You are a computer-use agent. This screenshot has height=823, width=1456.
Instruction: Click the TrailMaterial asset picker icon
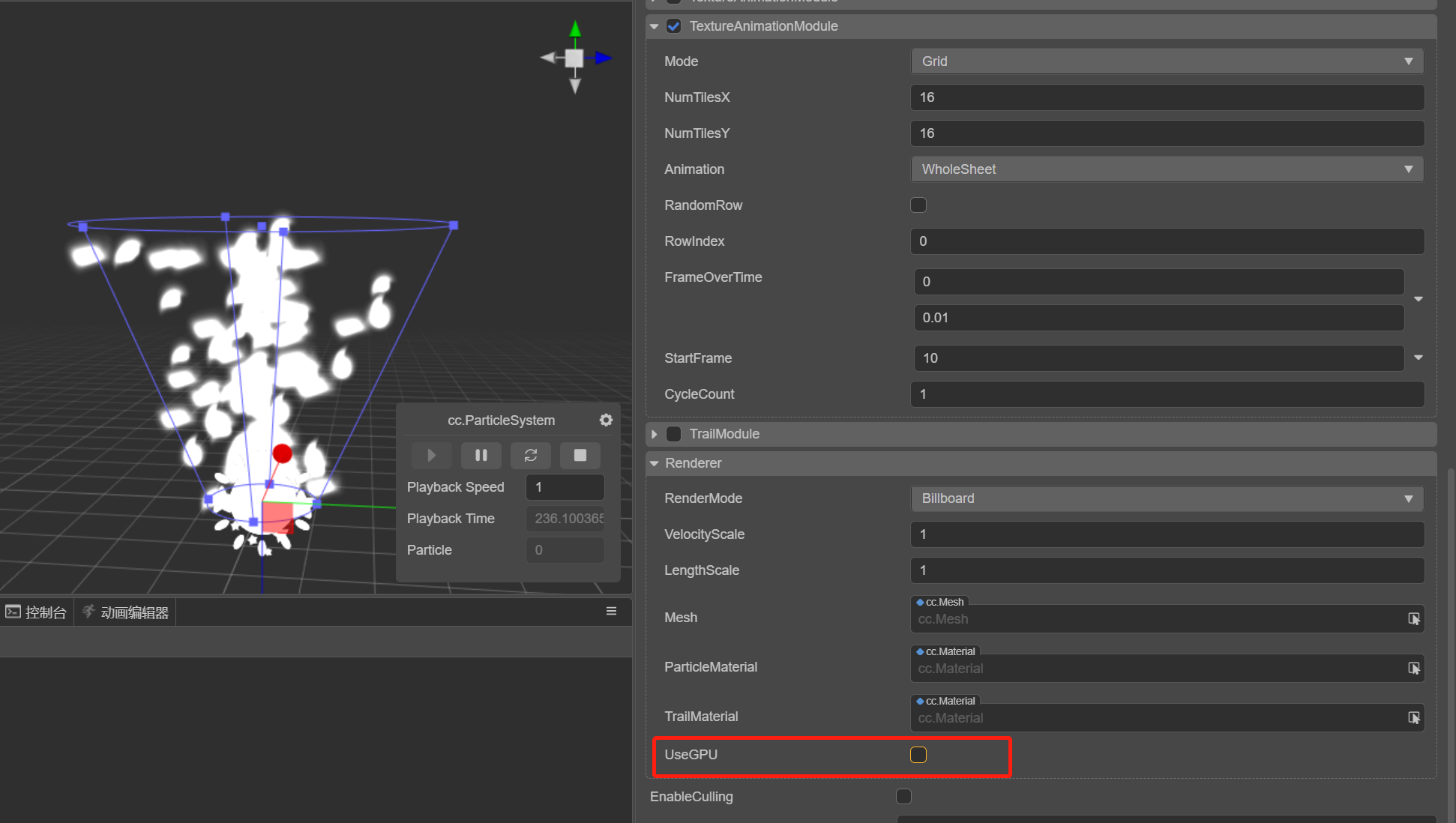[x=1413, y=718]
